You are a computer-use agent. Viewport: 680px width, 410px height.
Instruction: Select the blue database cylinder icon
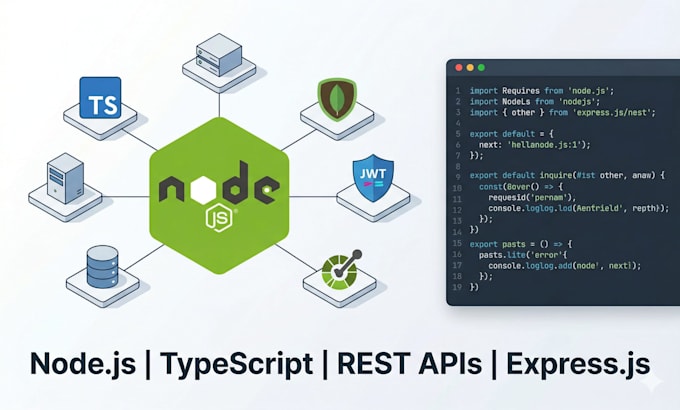[102, 267]
